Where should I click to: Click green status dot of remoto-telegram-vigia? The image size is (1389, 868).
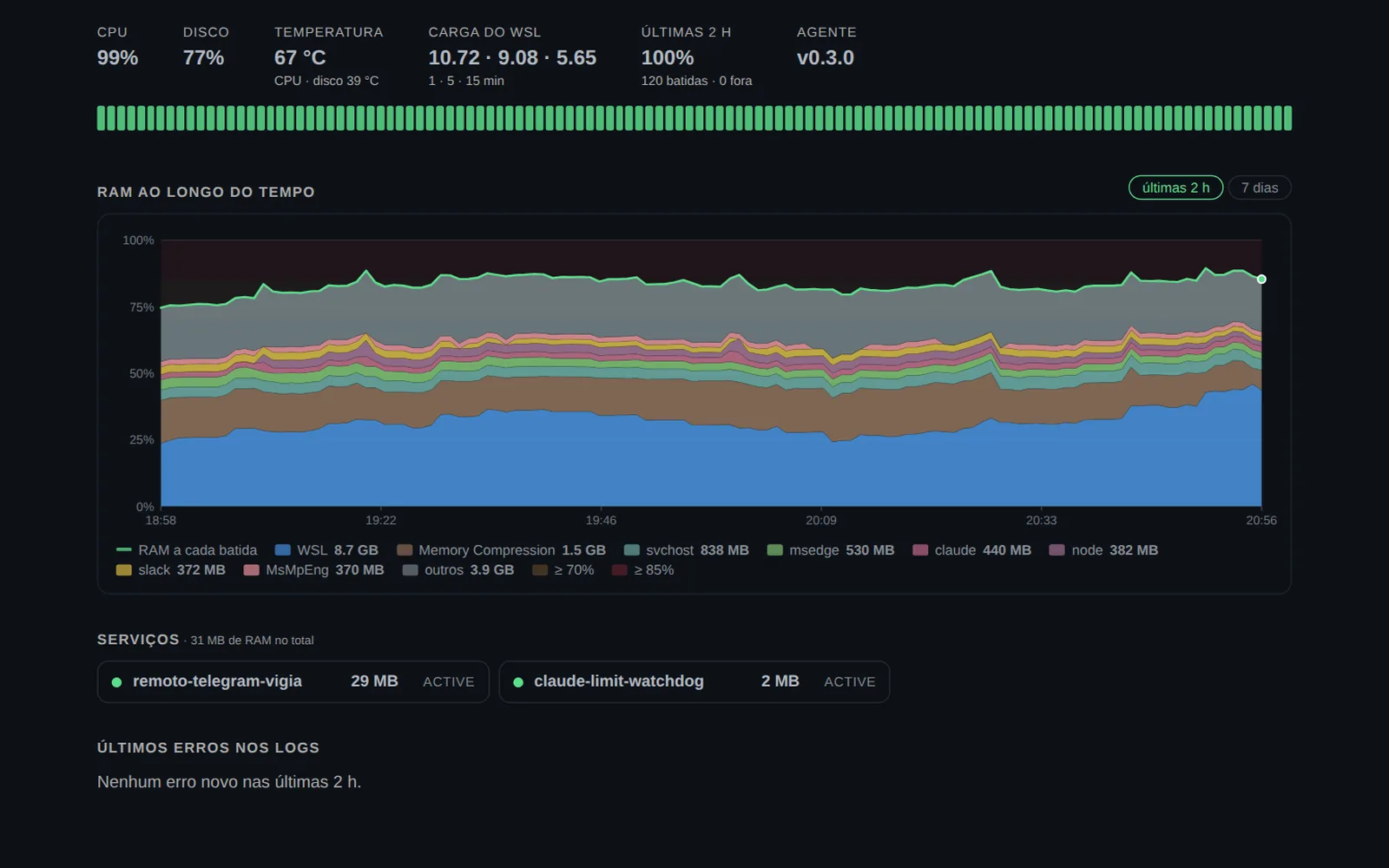(116, 682)
